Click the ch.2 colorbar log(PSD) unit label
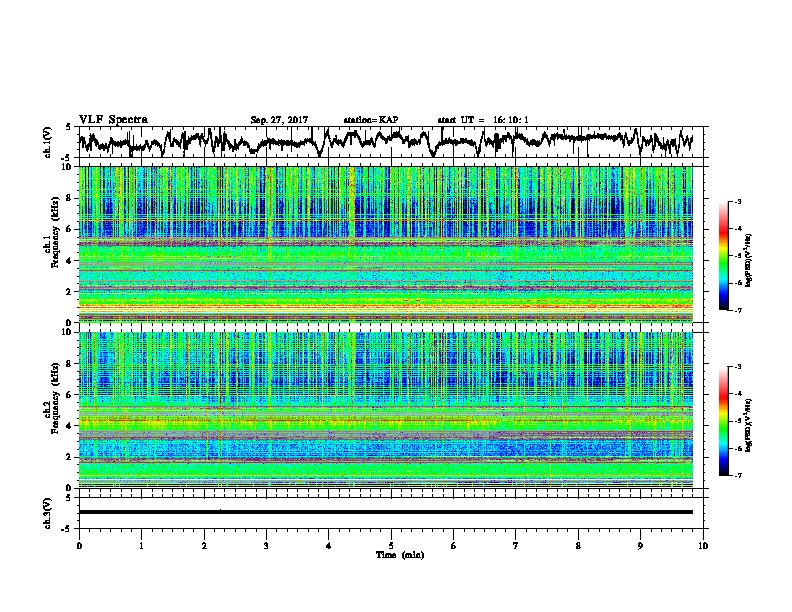Viewport: 792px width, 612px height. [x=748, y=425]
